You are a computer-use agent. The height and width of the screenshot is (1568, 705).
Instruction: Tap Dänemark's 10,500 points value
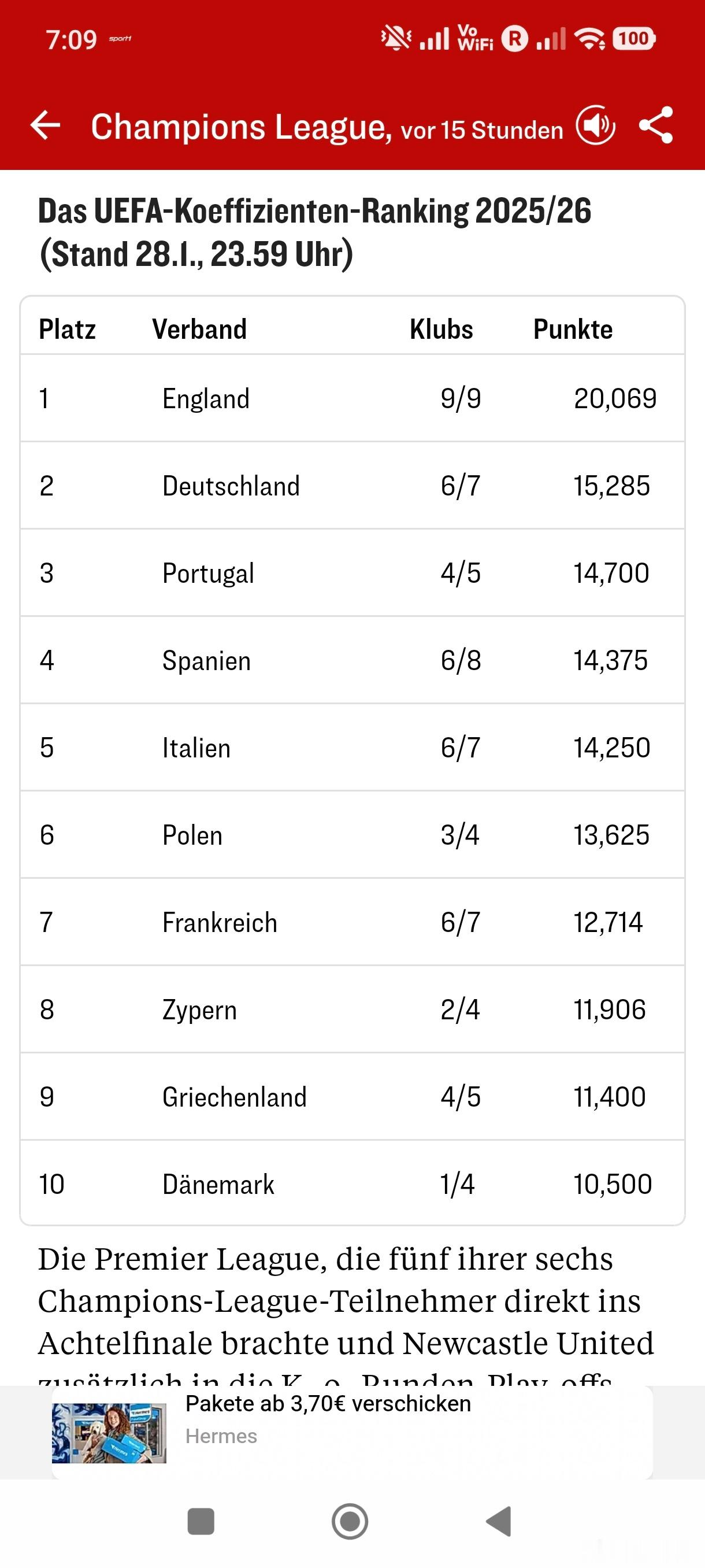tap(613, 1184)
